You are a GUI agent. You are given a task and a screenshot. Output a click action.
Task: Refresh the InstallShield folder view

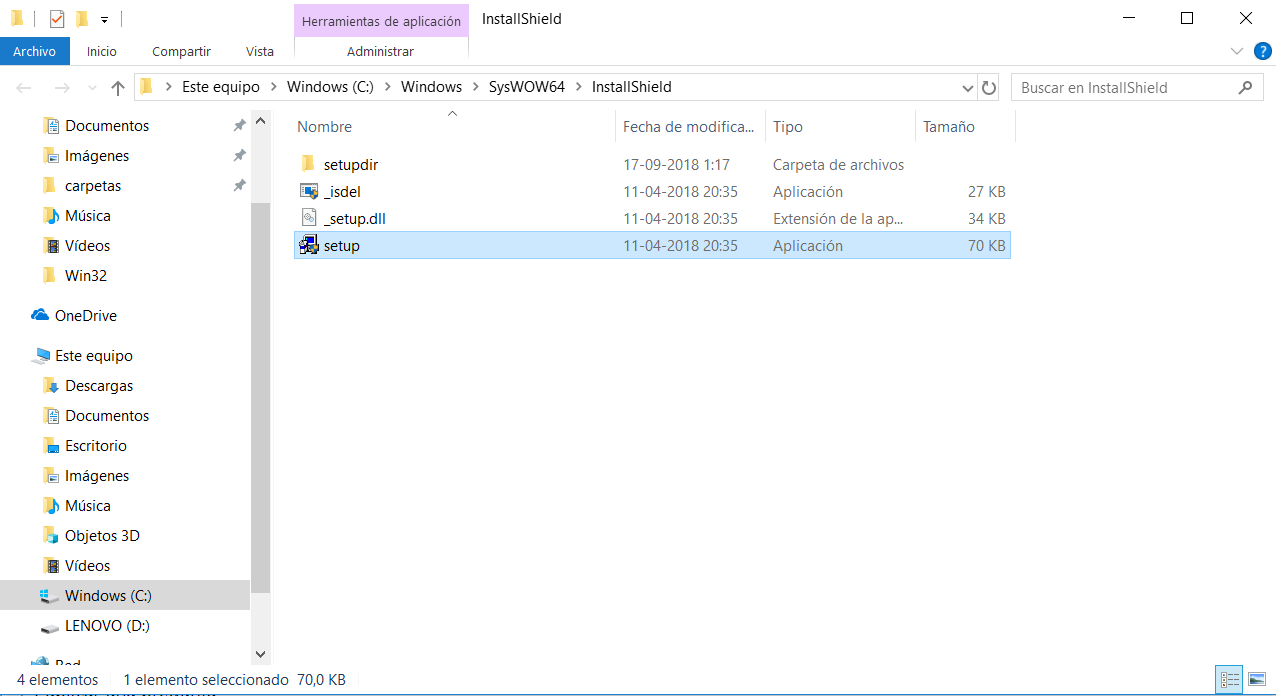[x=989, y=88]
